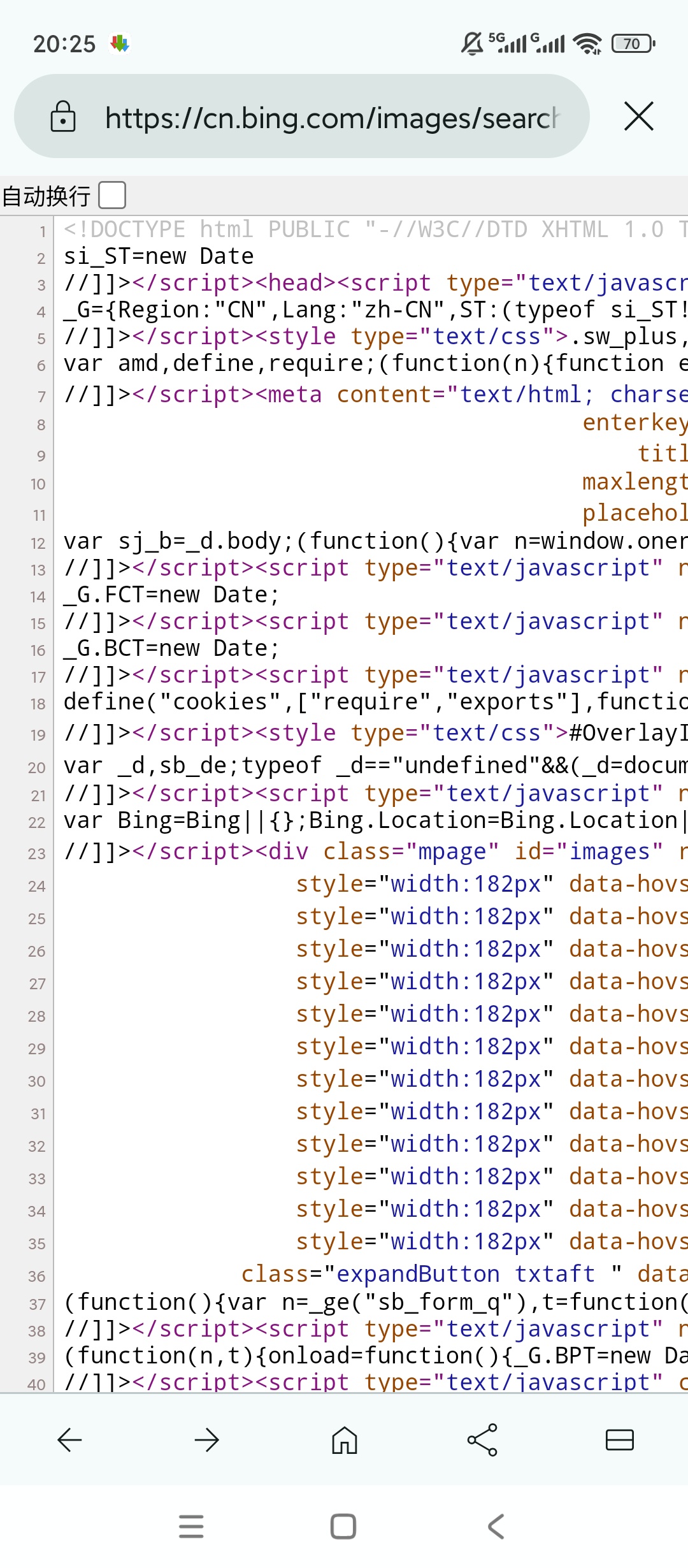
Task: Open the tabs switcher icon
Action: click(620, 1440)
